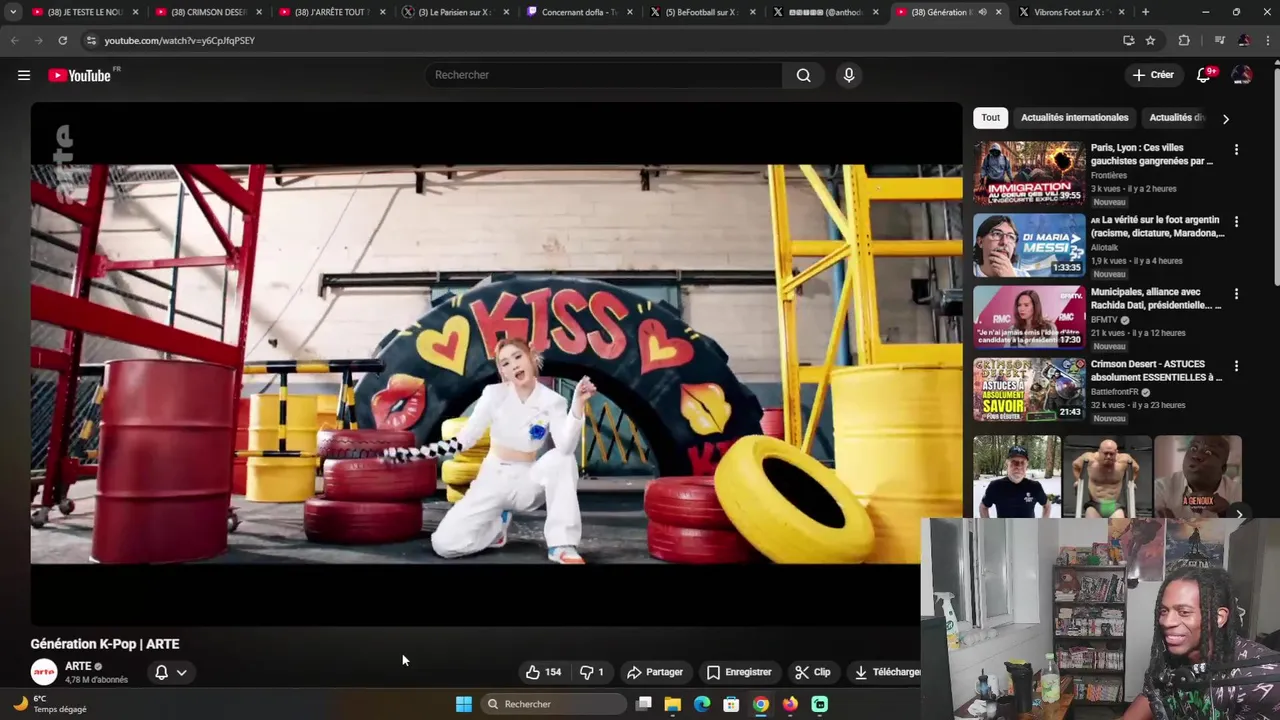Open the Di Maria Messi video thumbnail
1280x720 pixels.
(1029, 245)
